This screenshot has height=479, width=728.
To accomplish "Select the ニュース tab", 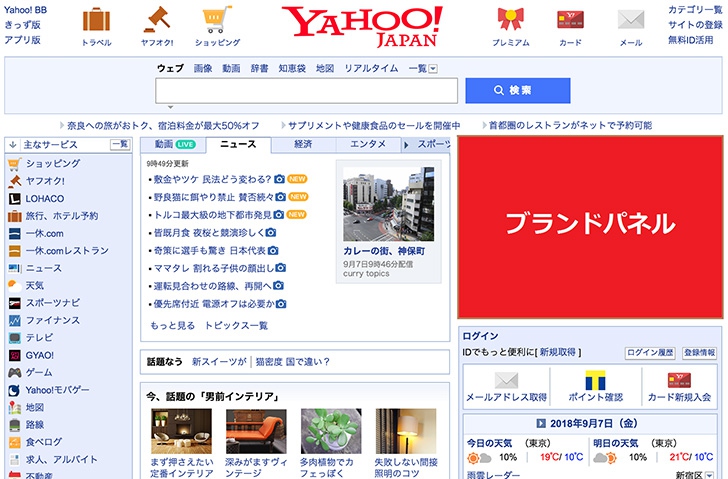I will click(238, 144).
